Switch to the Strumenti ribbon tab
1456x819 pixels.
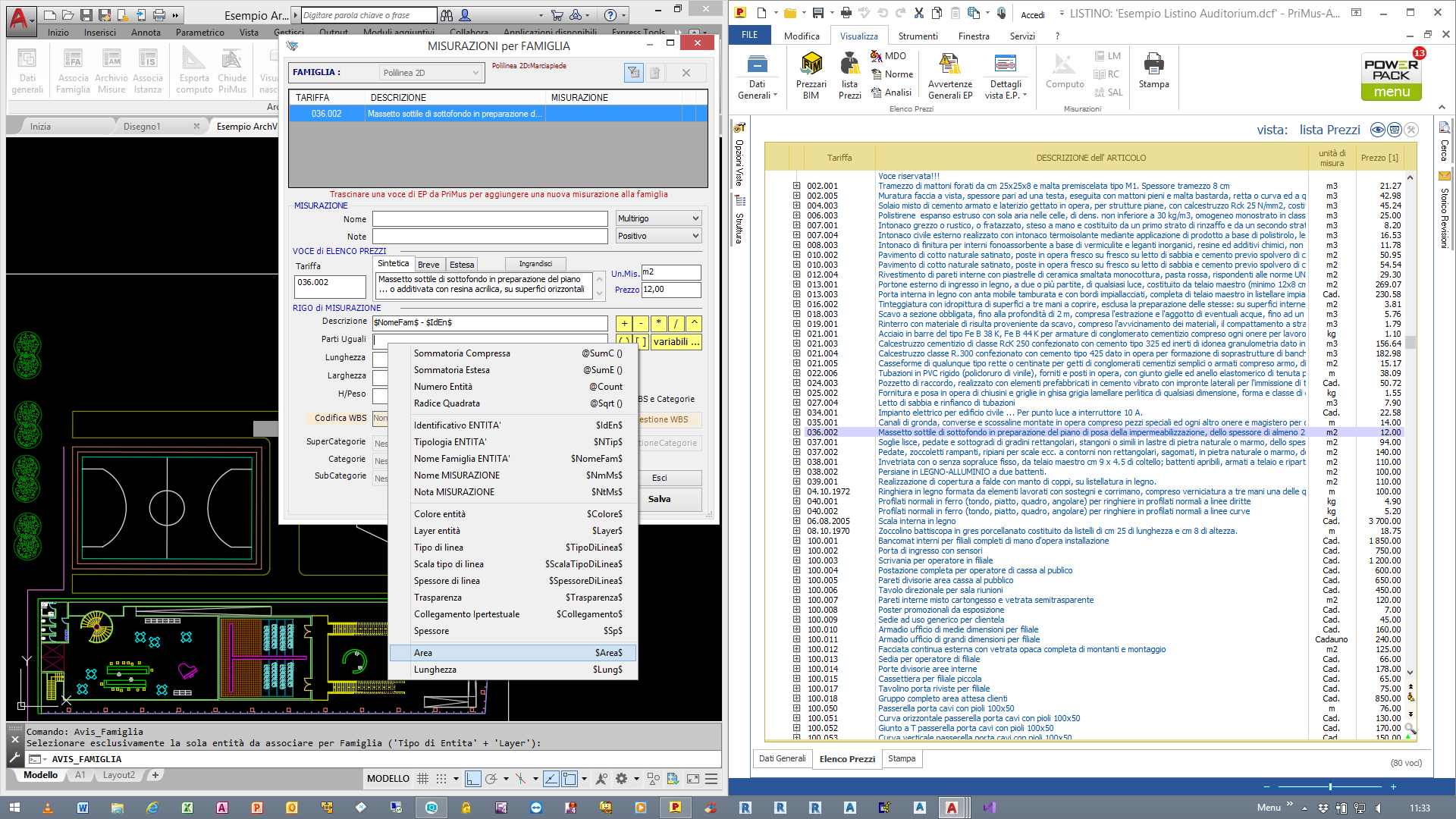pos(918,36)
